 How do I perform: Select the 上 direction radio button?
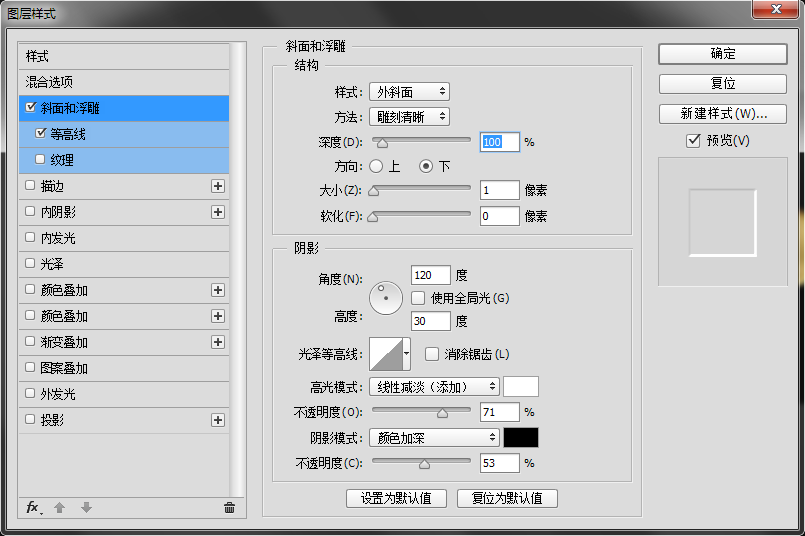point(376,166)
